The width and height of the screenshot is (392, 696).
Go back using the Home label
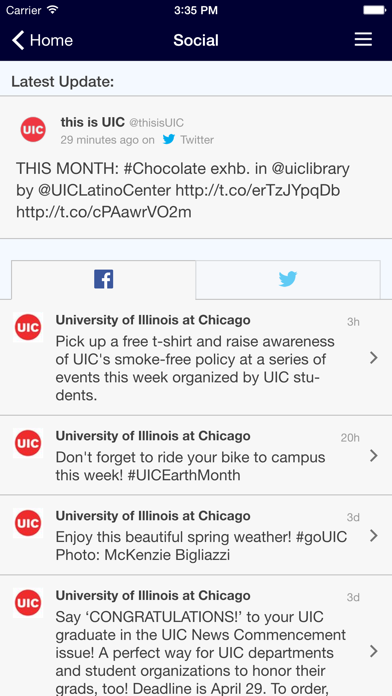[x=51, y=40]
